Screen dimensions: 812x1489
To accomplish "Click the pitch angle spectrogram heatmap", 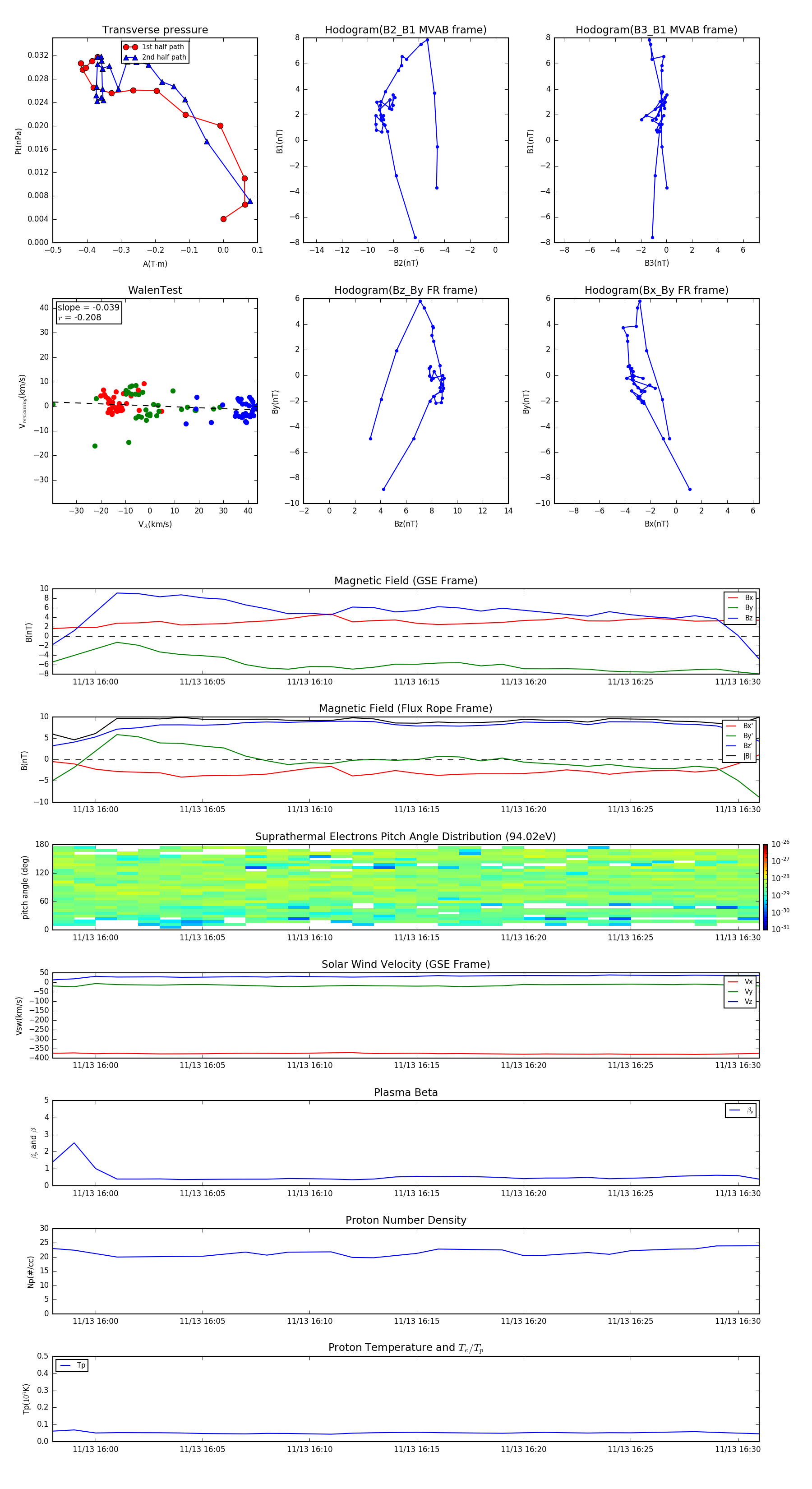I will 406,887.
